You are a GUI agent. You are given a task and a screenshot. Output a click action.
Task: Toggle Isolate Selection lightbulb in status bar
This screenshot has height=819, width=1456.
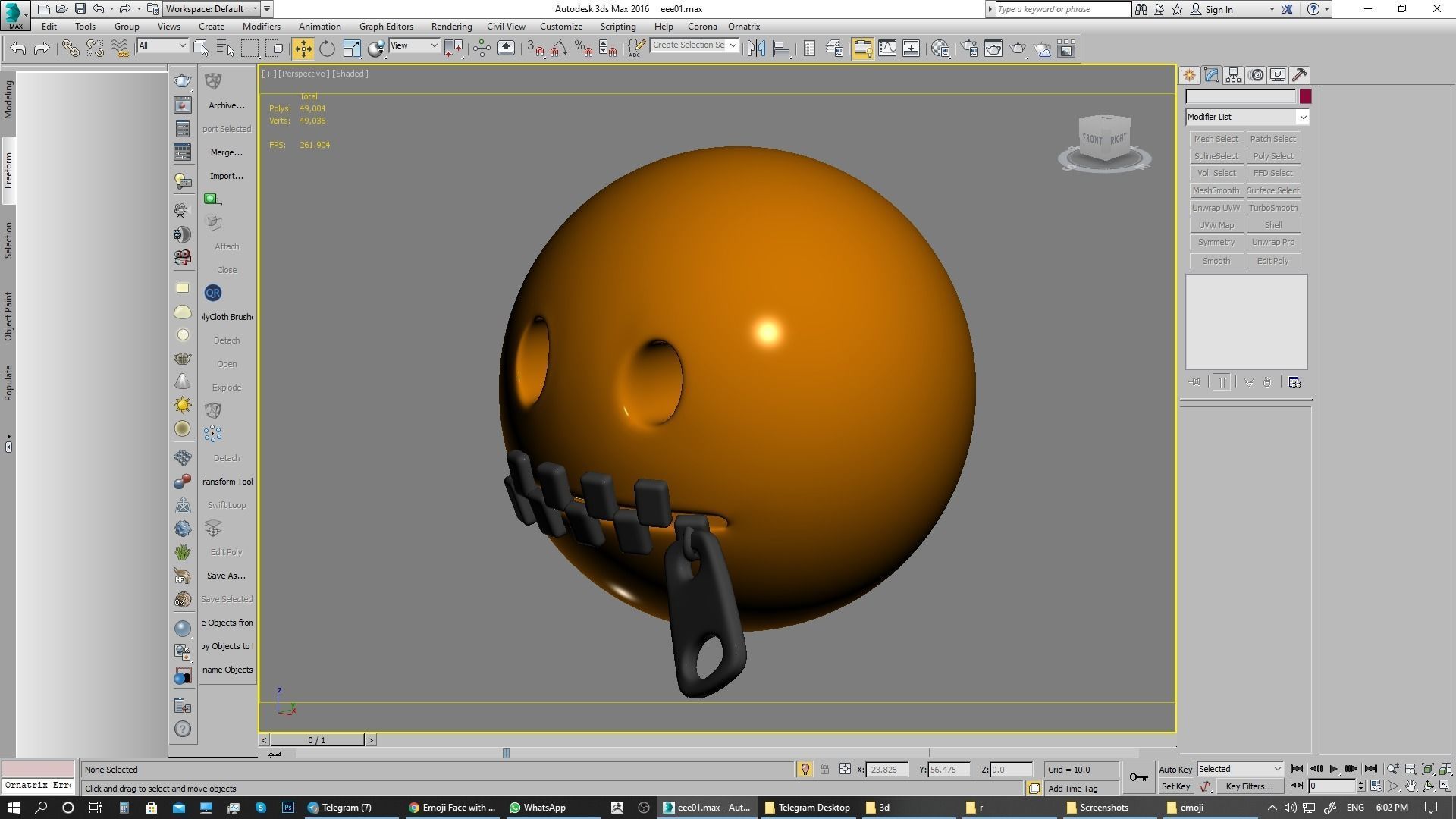805,769
